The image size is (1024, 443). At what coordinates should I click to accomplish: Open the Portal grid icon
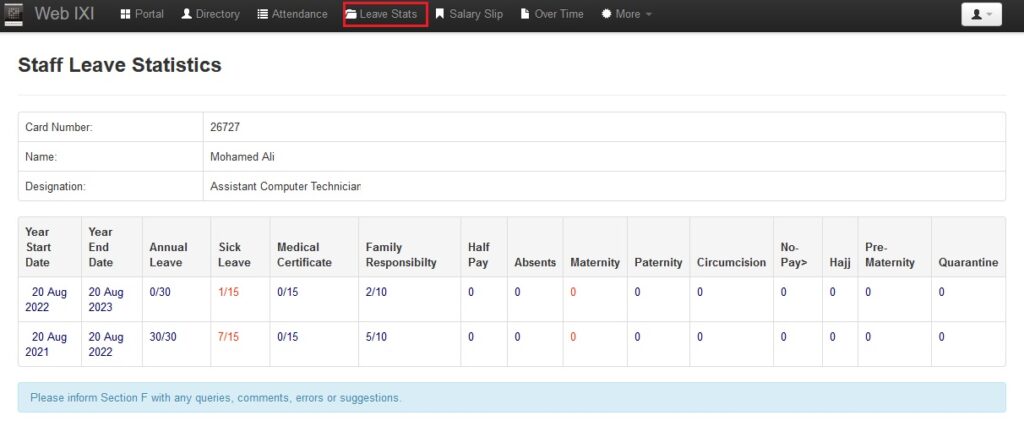(125, 15)
